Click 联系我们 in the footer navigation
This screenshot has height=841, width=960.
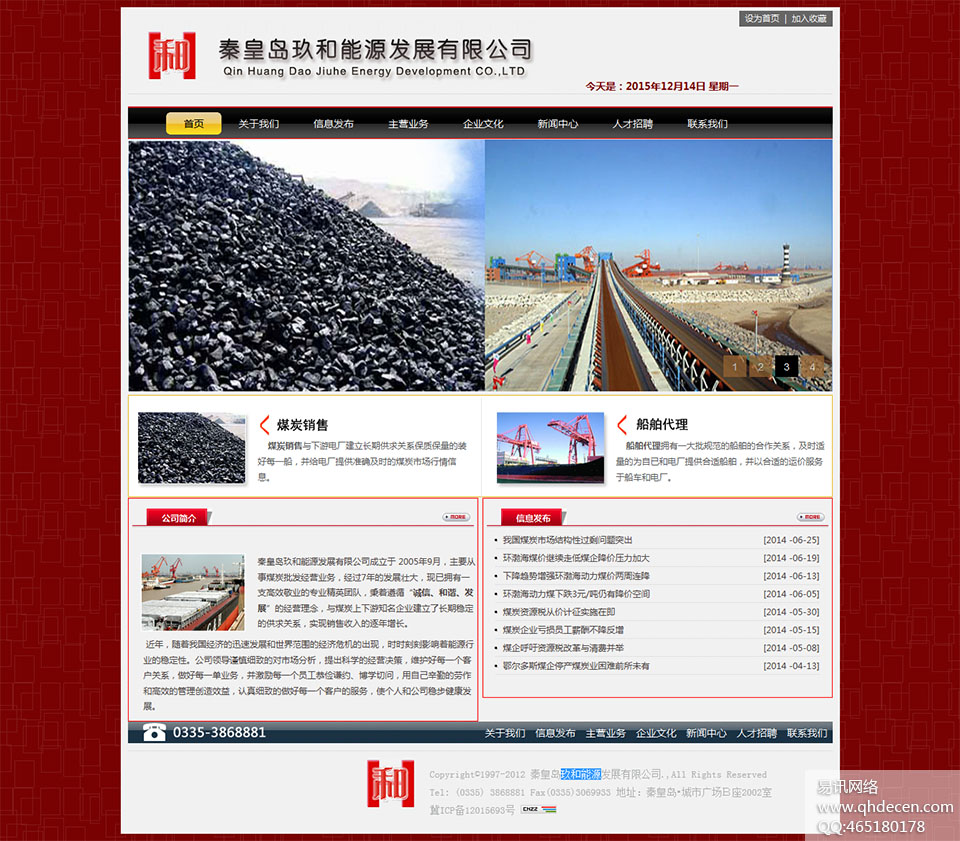point(806,733)
